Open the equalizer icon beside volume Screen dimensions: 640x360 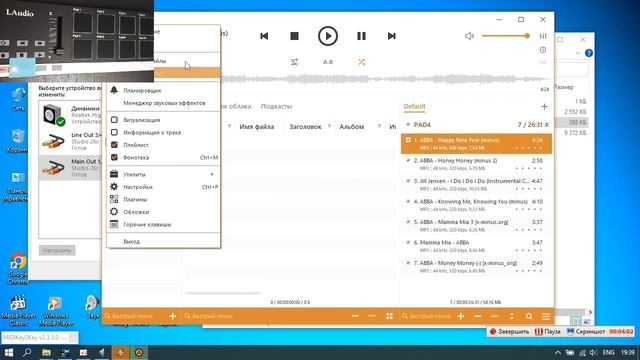543,36
